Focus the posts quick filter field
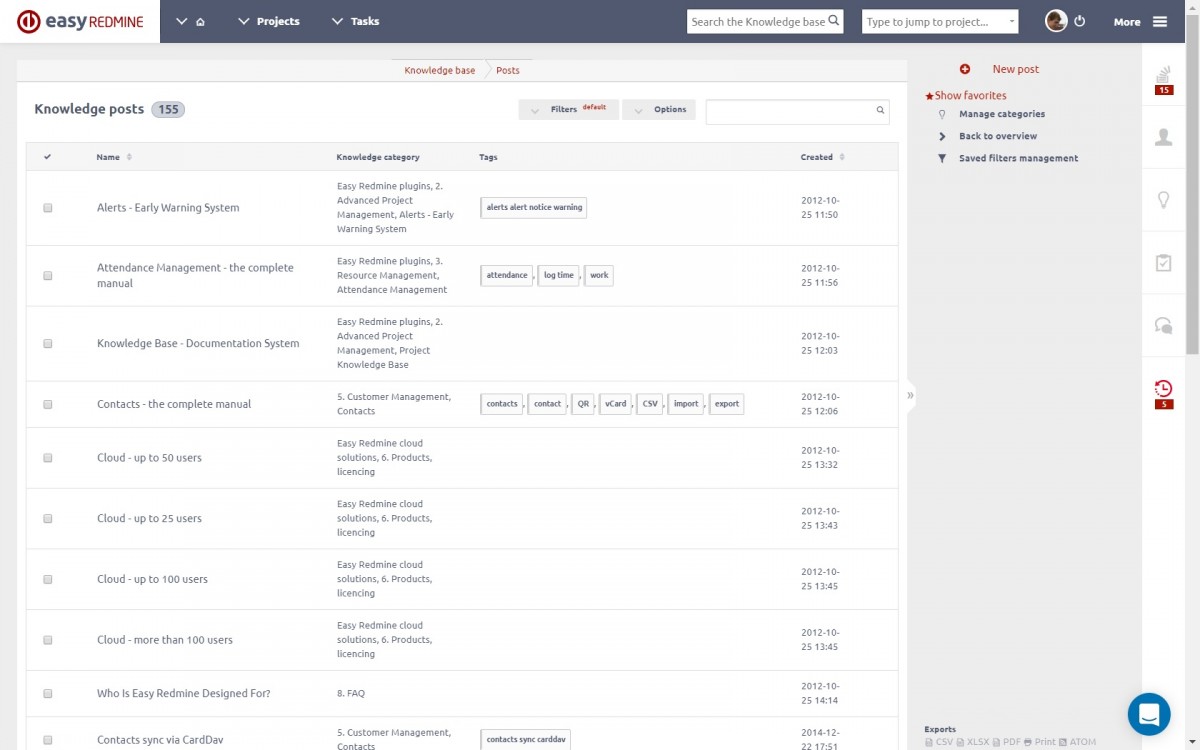The width and height of the screenshot is (1200, 750). pos(790,111)
